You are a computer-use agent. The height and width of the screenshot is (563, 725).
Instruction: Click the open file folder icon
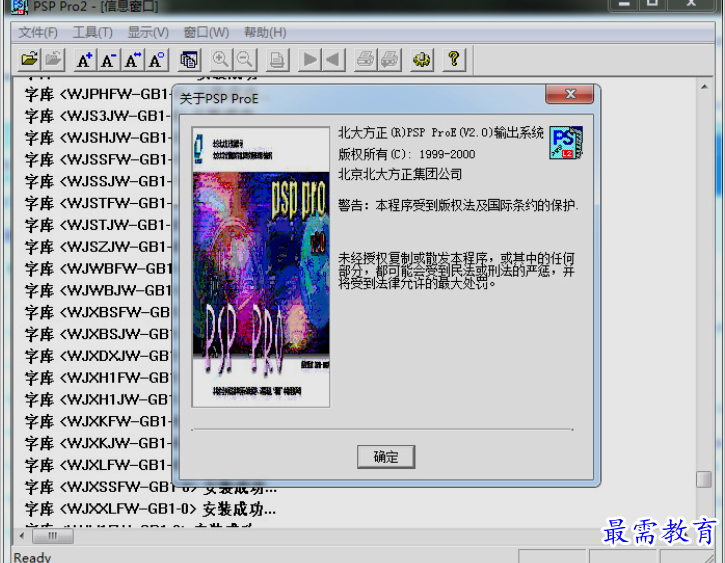29,60
